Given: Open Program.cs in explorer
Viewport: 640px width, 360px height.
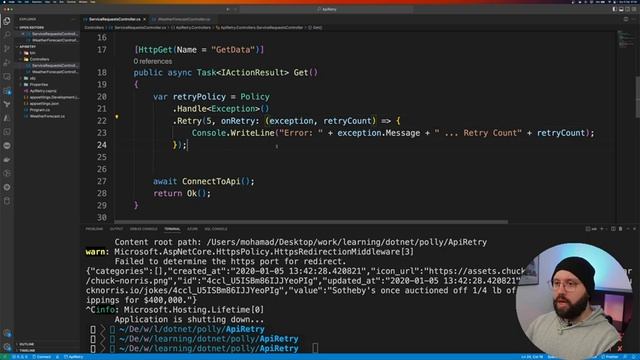Looking at the screenshot, I should coord(47,110).
